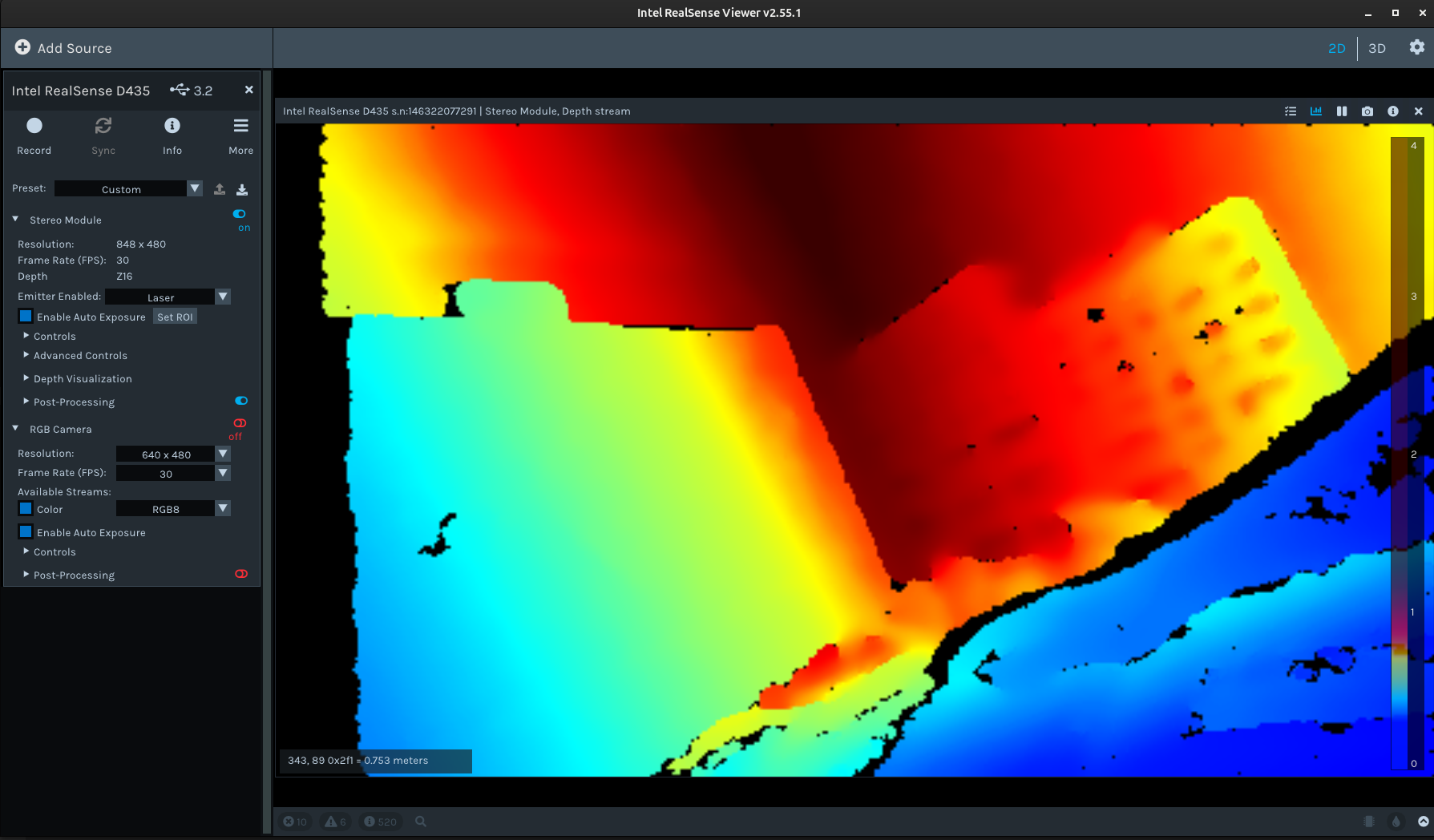This screenshot has height=840, width=1434.
Task: Click the Add Source plus icon
Action: coord(22,47)
